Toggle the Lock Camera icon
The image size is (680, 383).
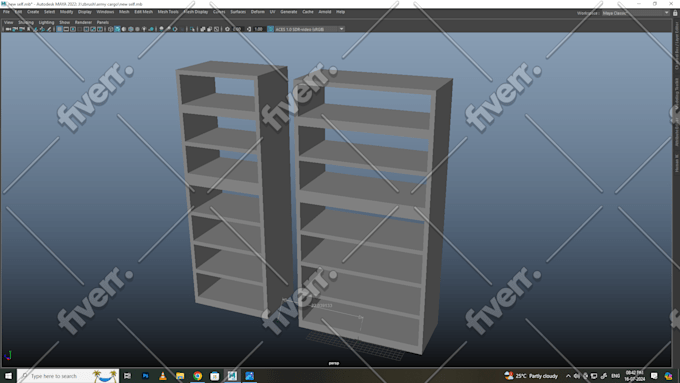click(x=15, y=29)
